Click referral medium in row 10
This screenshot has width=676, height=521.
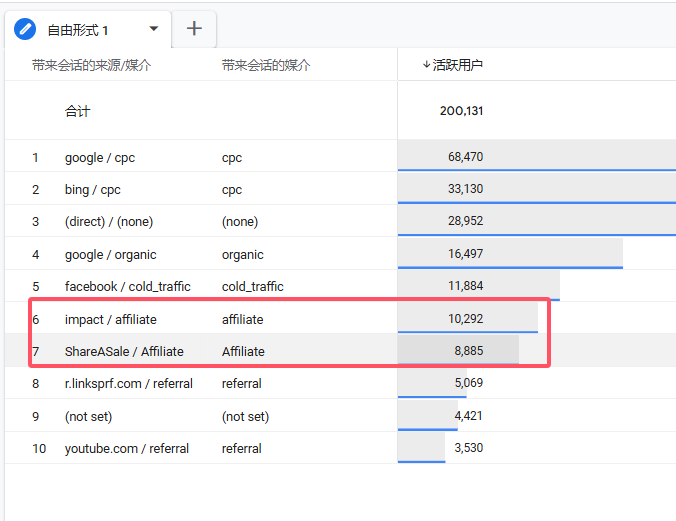coord(241,449)
